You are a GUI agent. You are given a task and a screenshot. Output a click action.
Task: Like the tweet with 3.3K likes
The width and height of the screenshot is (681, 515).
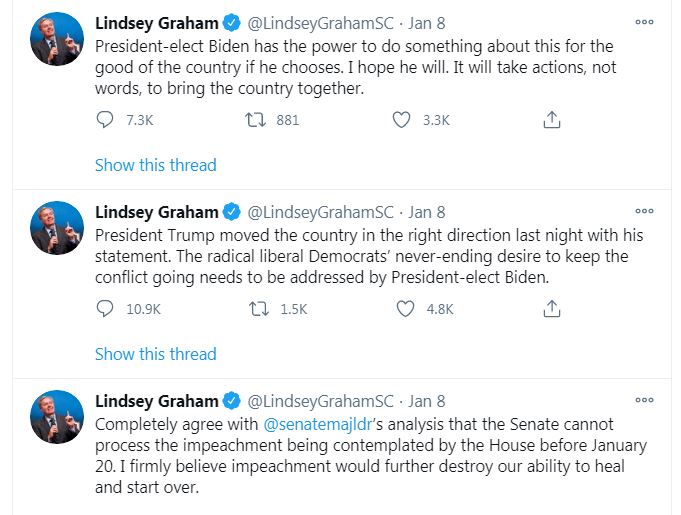coord(402,119)
